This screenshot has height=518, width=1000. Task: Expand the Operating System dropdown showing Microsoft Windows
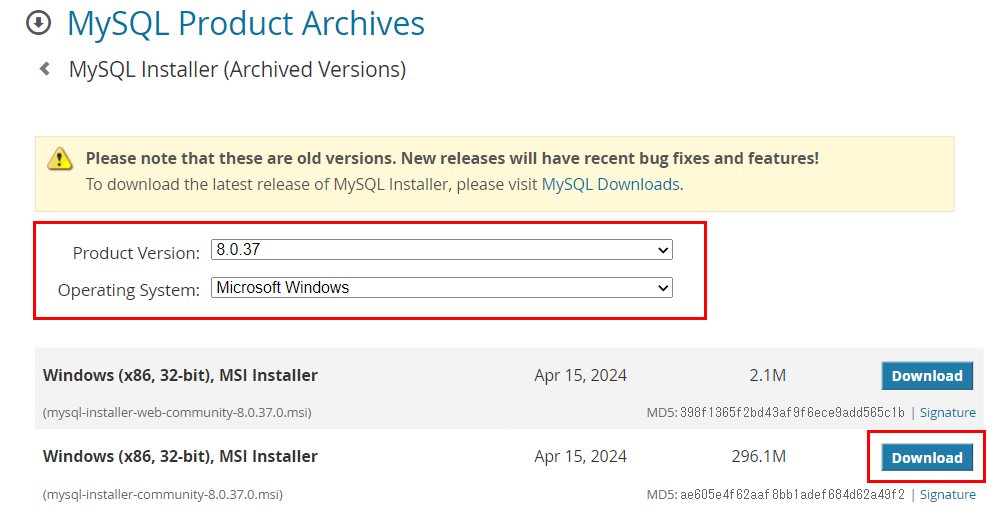(441, 288)
